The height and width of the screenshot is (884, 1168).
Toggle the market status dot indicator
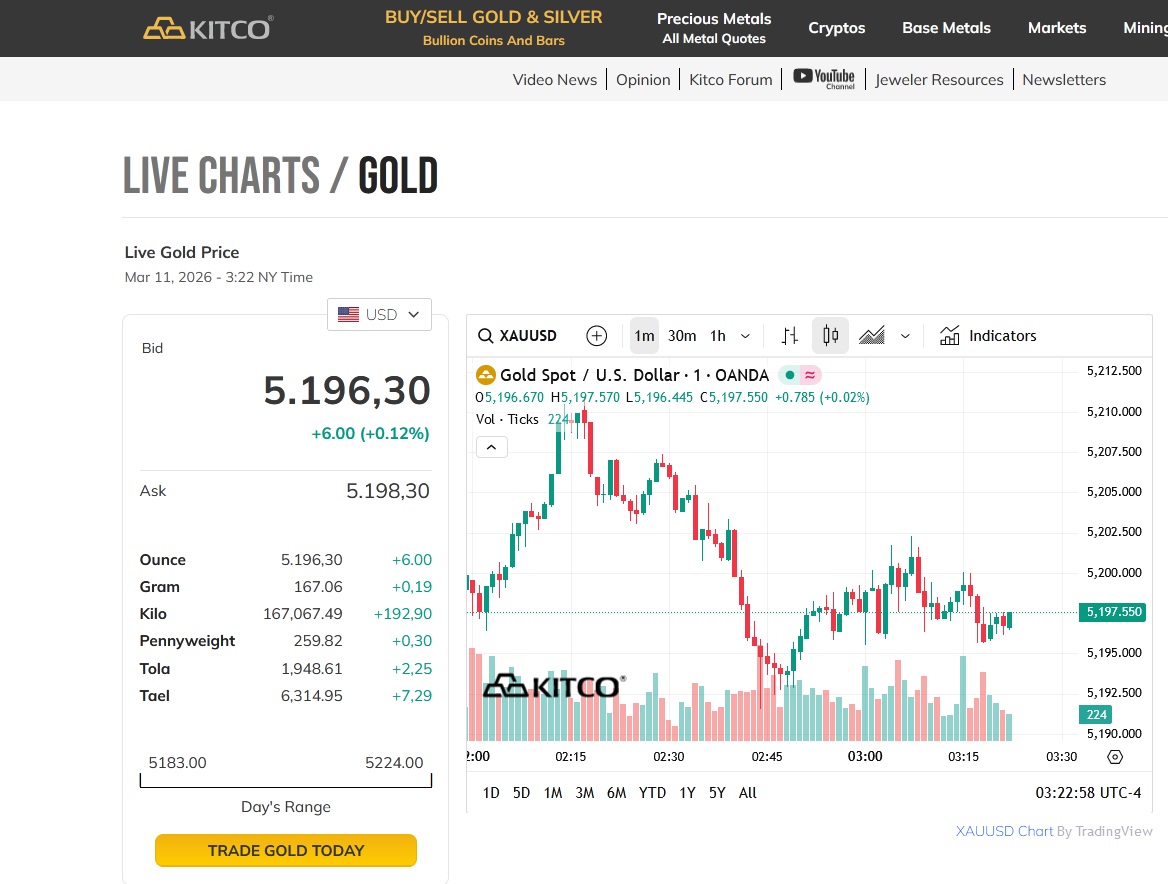pos(789,374)
